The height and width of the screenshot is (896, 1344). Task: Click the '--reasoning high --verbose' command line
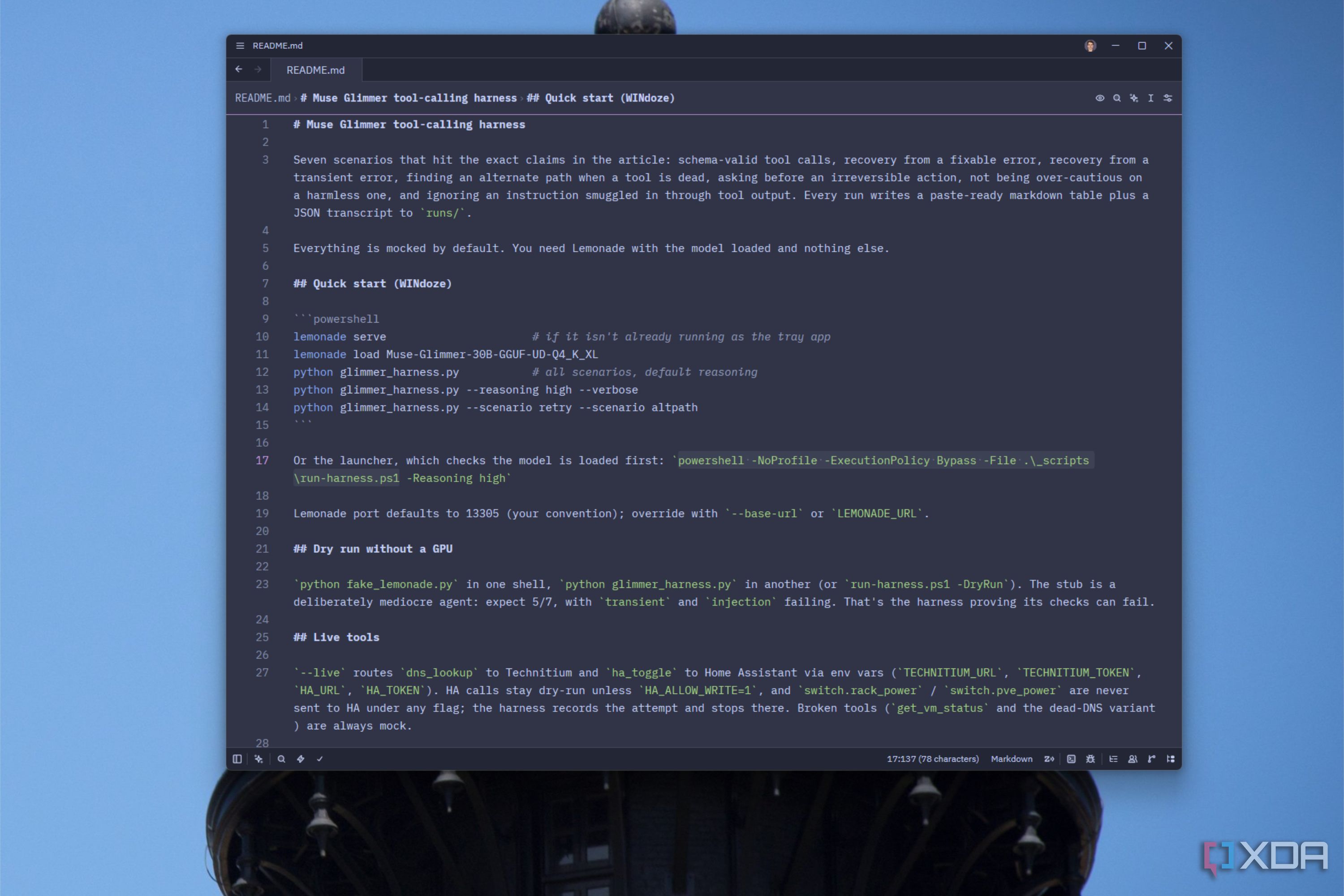pos(466,390)
